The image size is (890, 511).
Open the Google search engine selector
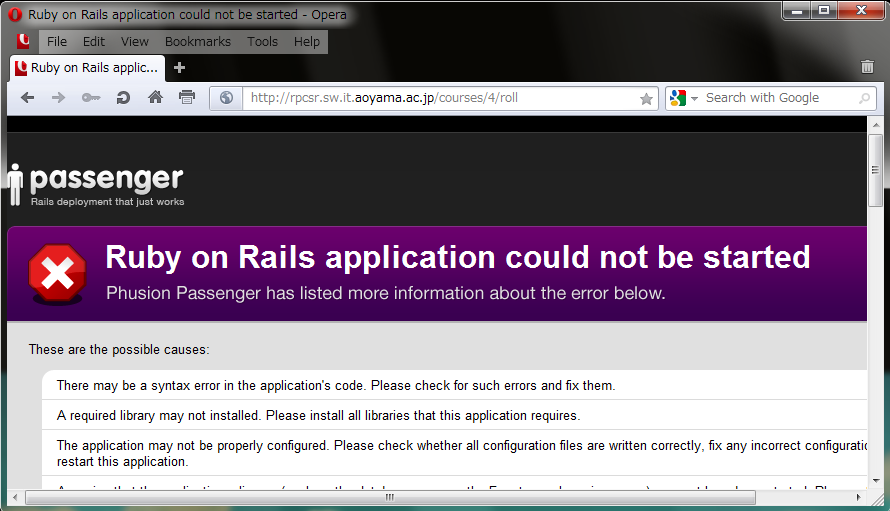tap(683, 98)
